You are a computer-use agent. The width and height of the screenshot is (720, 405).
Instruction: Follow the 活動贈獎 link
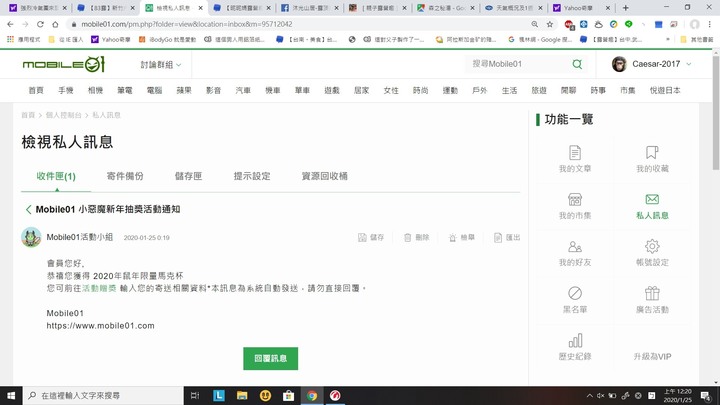[99, 288]
